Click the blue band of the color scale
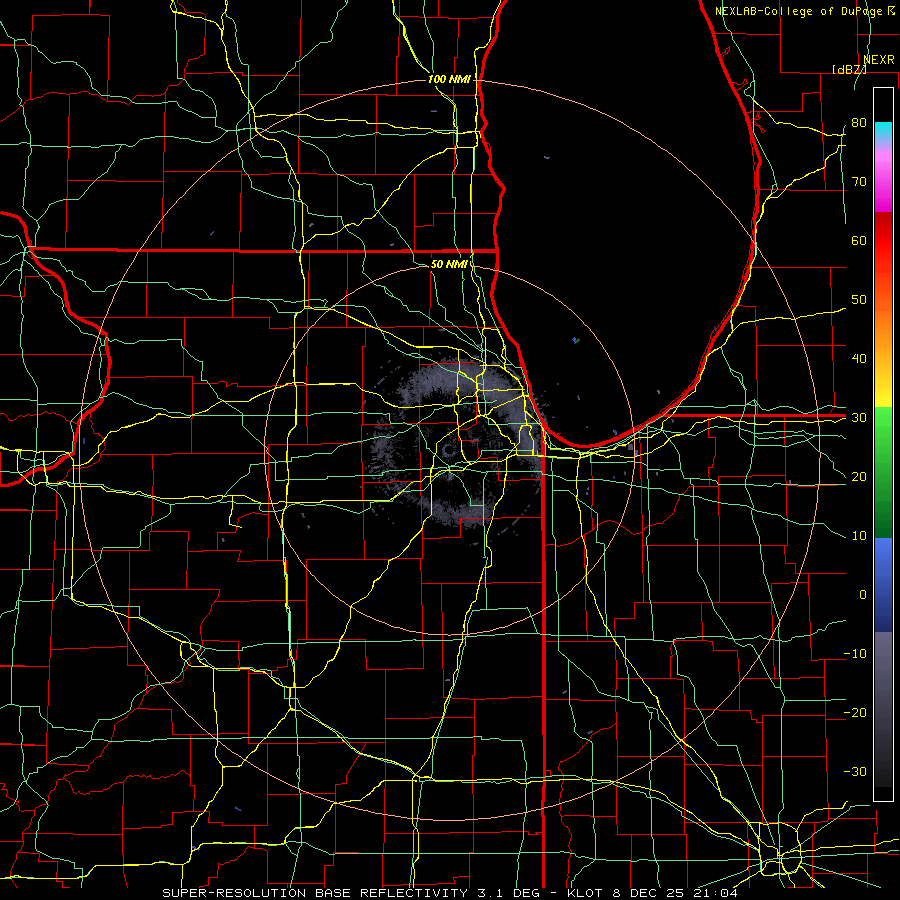The image size is (900, 900). (x=883, y=584)
